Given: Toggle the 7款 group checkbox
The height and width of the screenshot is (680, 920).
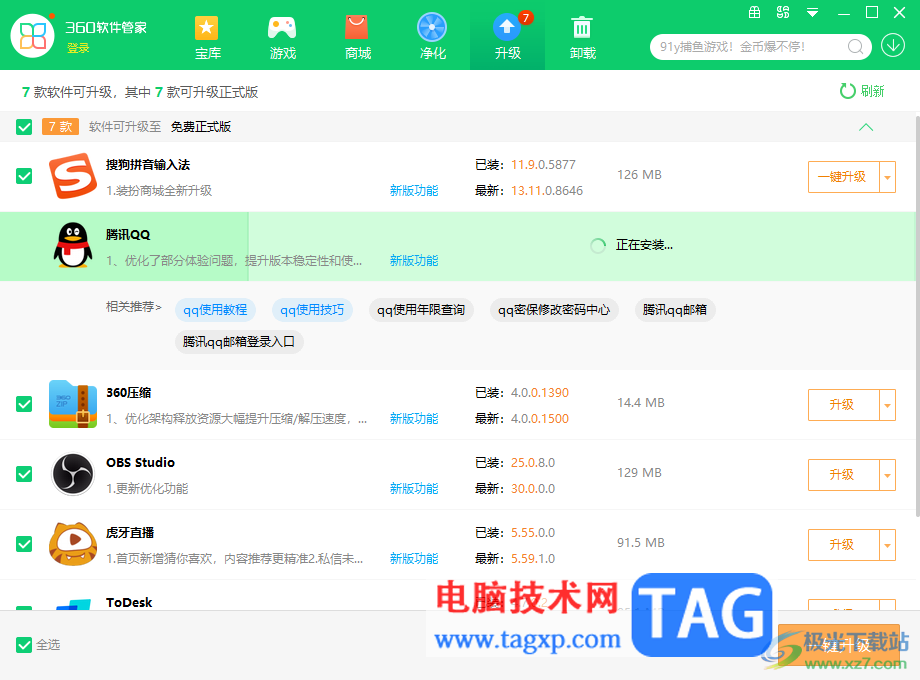Looking at the screenshot, I should point(24,127).
